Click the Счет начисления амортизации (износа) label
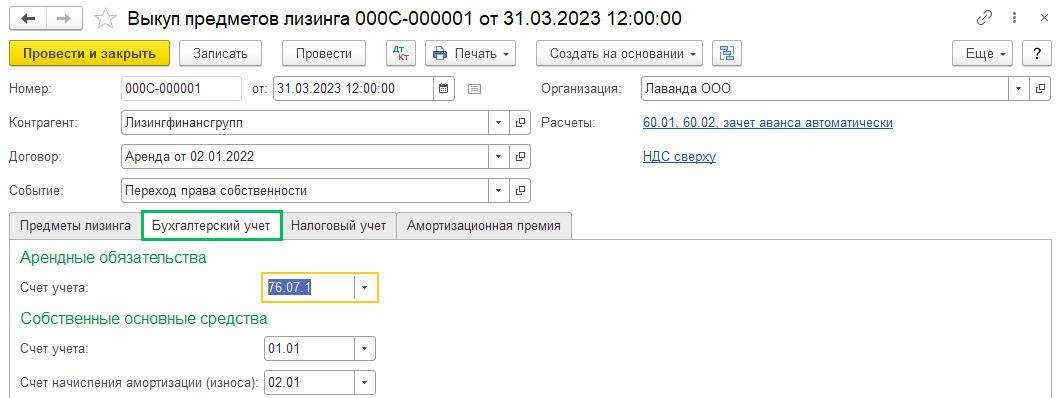The image size is (1058, 398). pyautogui.click(x=140, y=382)
